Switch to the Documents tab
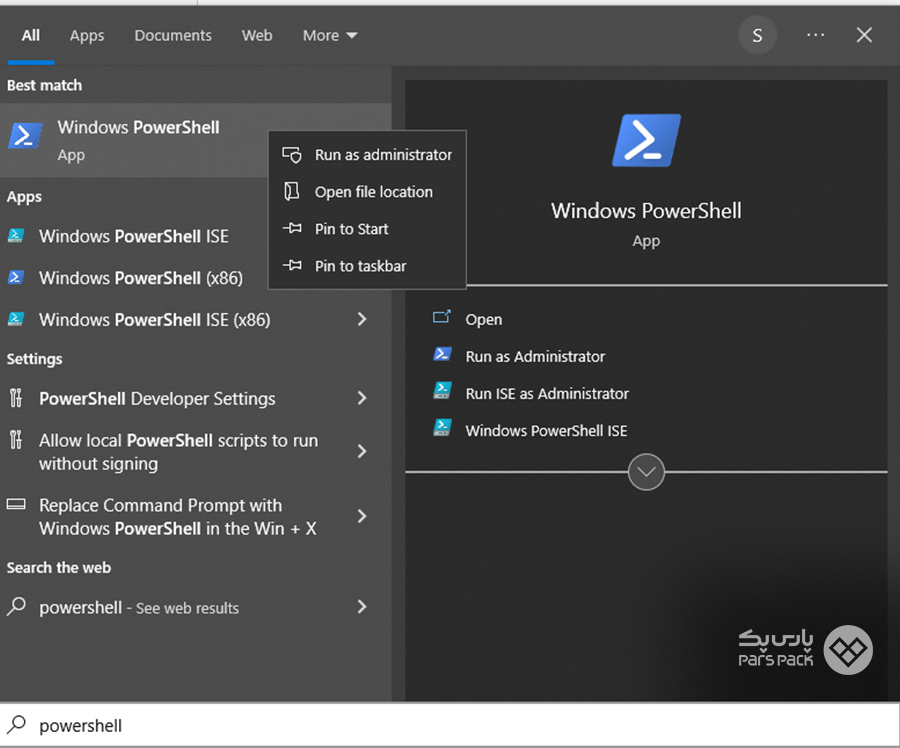Screen dimensions: 900x748 pyautogui.click(x=173, y=36)
